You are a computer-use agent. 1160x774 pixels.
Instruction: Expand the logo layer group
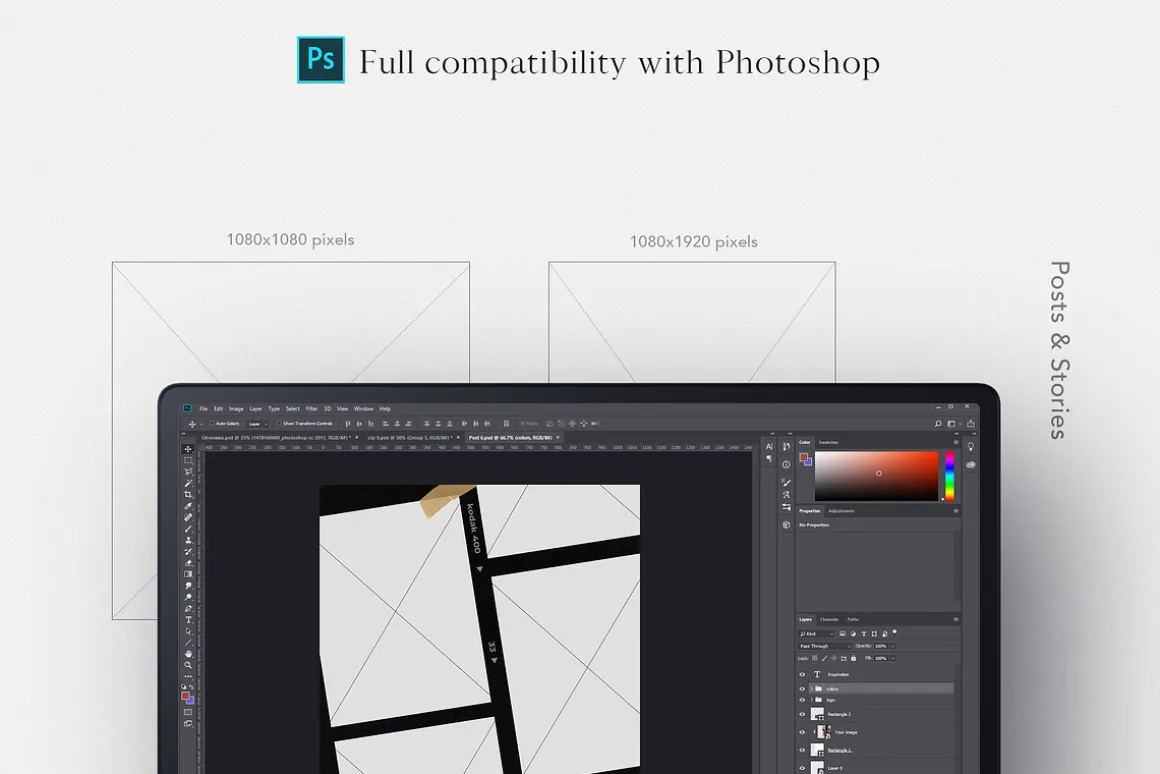tap(812, 700)
